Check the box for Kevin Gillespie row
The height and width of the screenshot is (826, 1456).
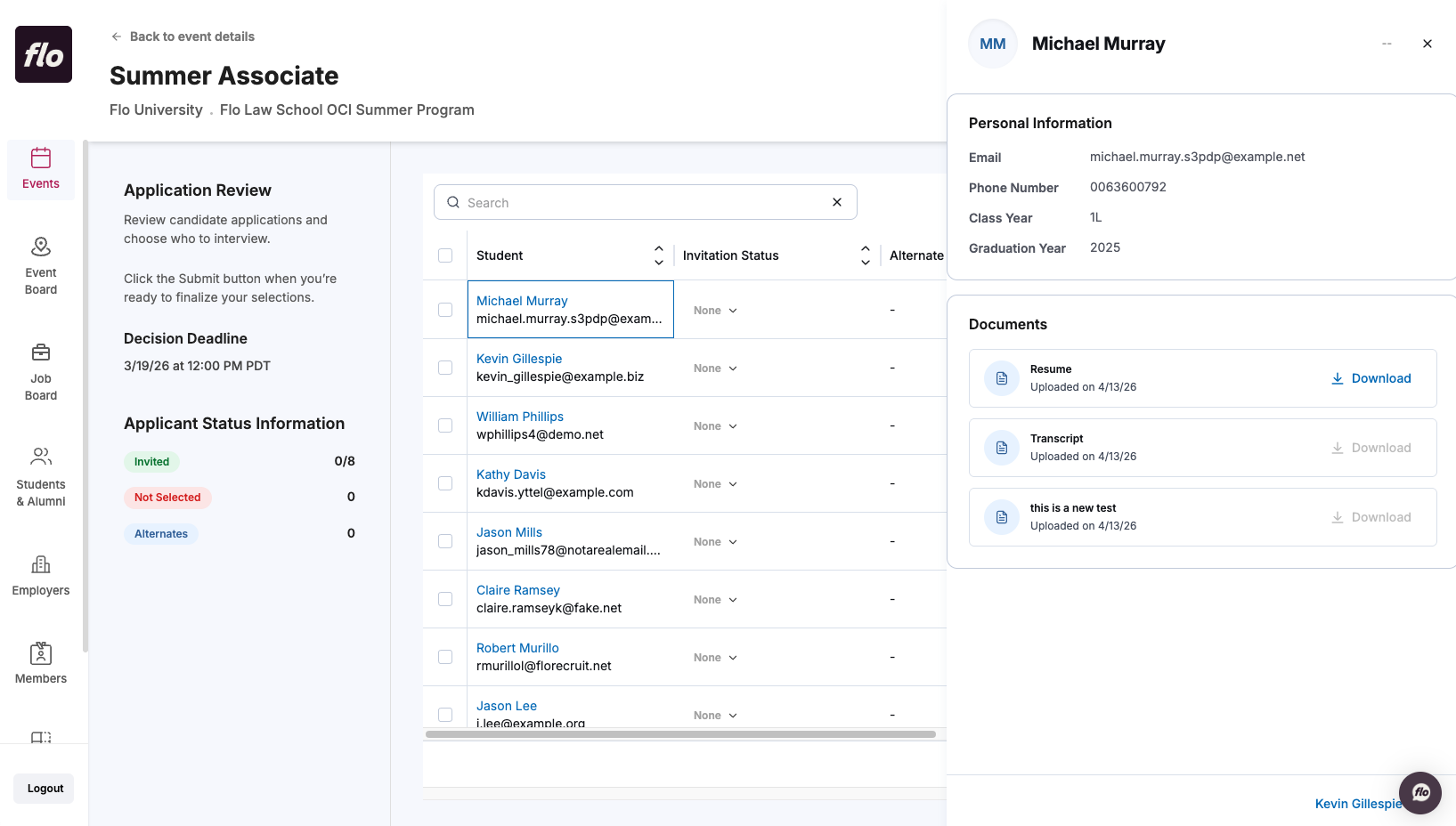click(445, 368)
